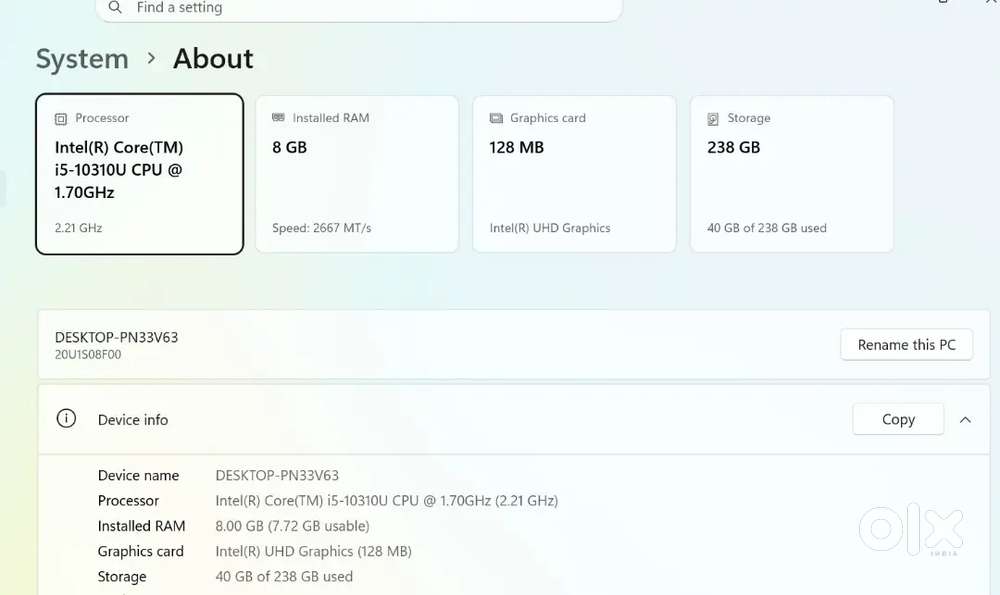Select the Graphics card 128 MB card
Image resolution: width=1000 pixels, height=595 pixels.
tap(575, 174)
